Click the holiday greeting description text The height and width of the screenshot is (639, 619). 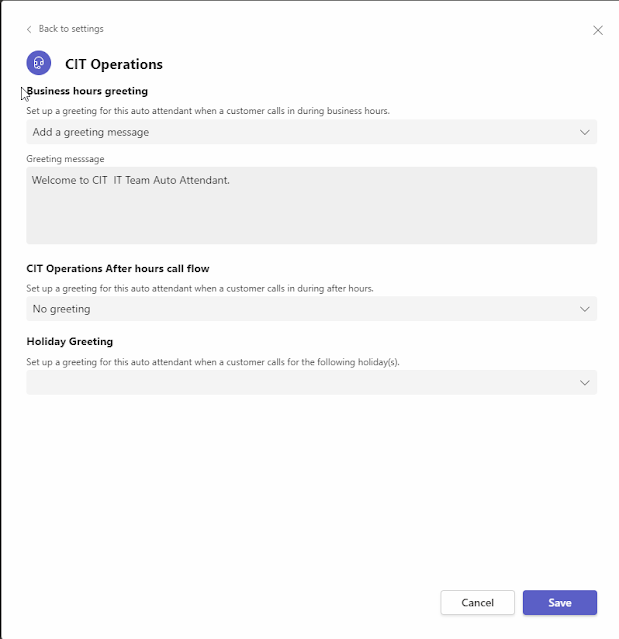213,361
